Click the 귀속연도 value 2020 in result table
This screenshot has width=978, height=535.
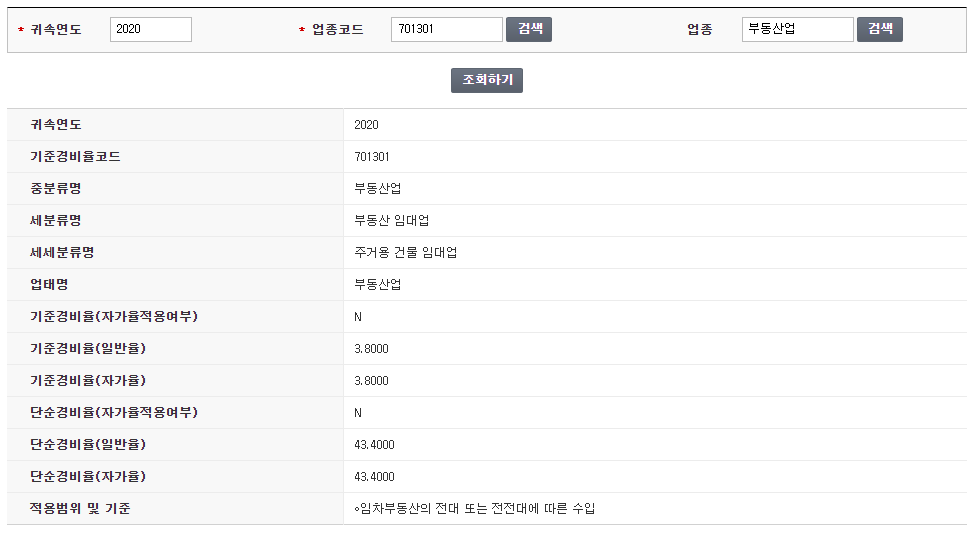point(366,125)
